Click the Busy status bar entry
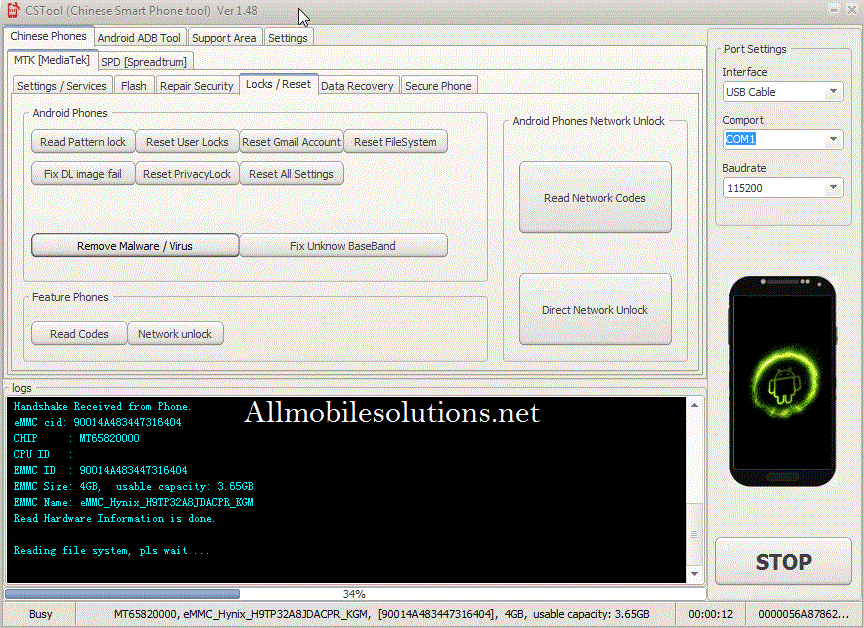864x628 pixels. [41, 614]
